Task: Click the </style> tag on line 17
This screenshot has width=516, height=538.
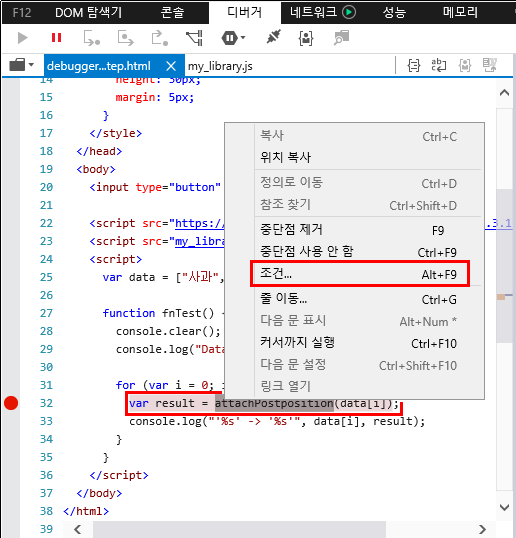Action: pyautogui.click(x=116, y=133)
